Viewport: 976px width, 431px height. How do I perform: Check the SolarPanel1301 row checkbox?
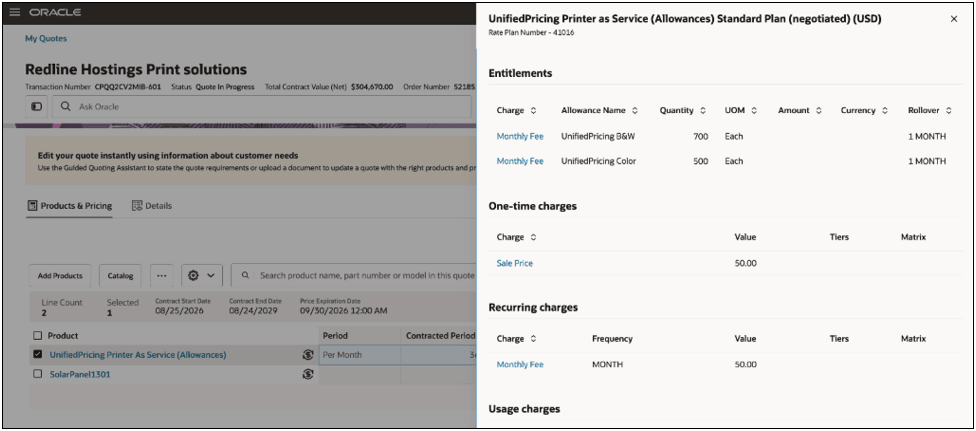[37, 374]
